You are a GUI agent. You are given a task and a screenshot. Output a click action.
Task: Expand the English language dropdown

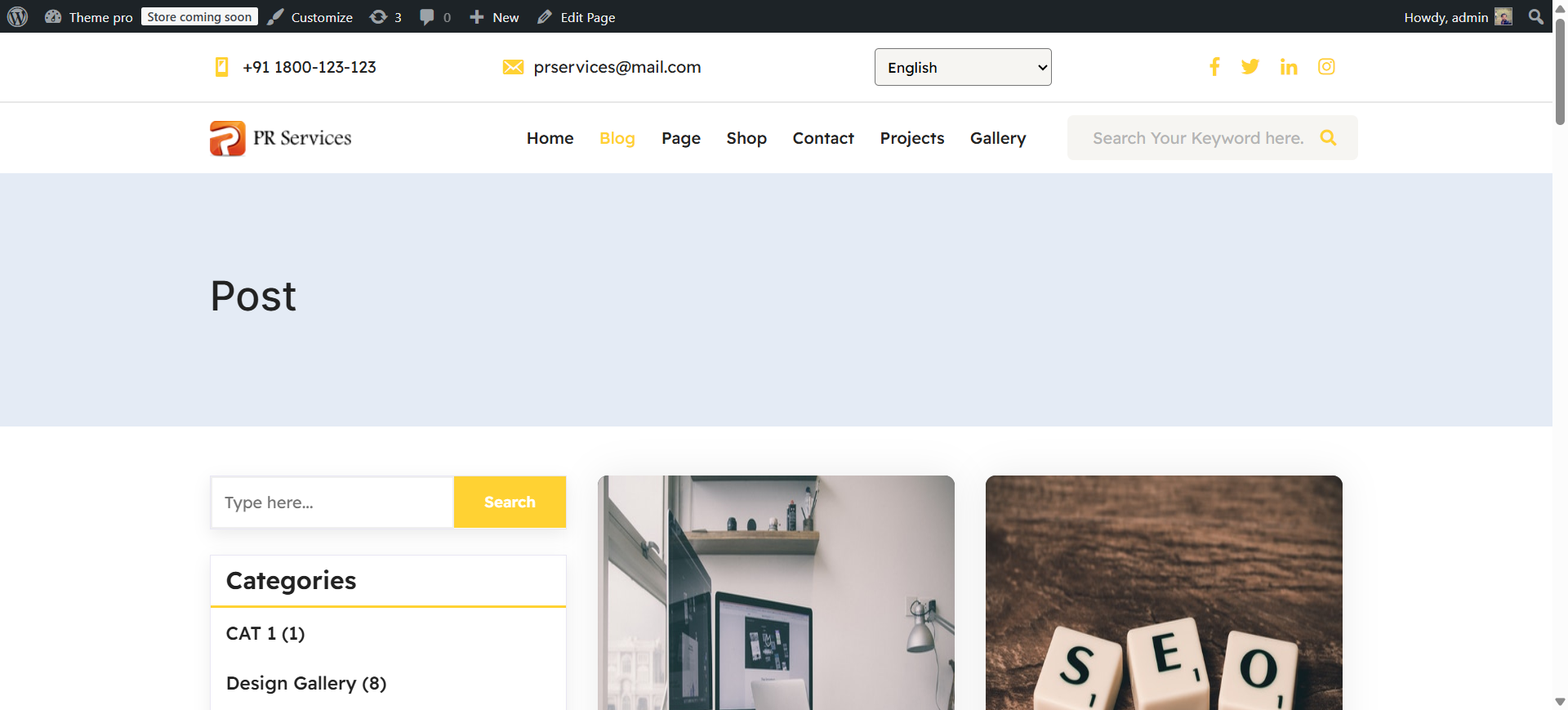(x=963, y=67)
